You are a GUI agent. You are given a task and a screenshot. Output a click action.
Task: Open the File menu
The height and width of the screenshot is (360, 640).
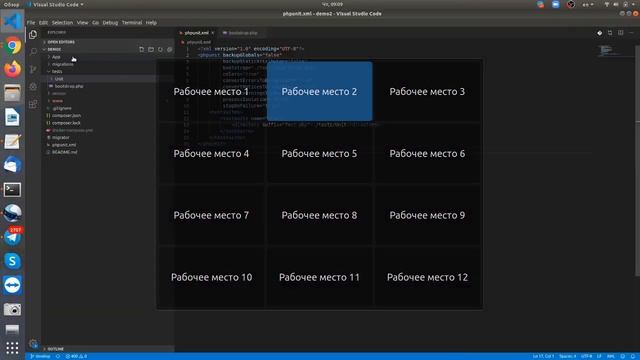[x=31, y=23]
